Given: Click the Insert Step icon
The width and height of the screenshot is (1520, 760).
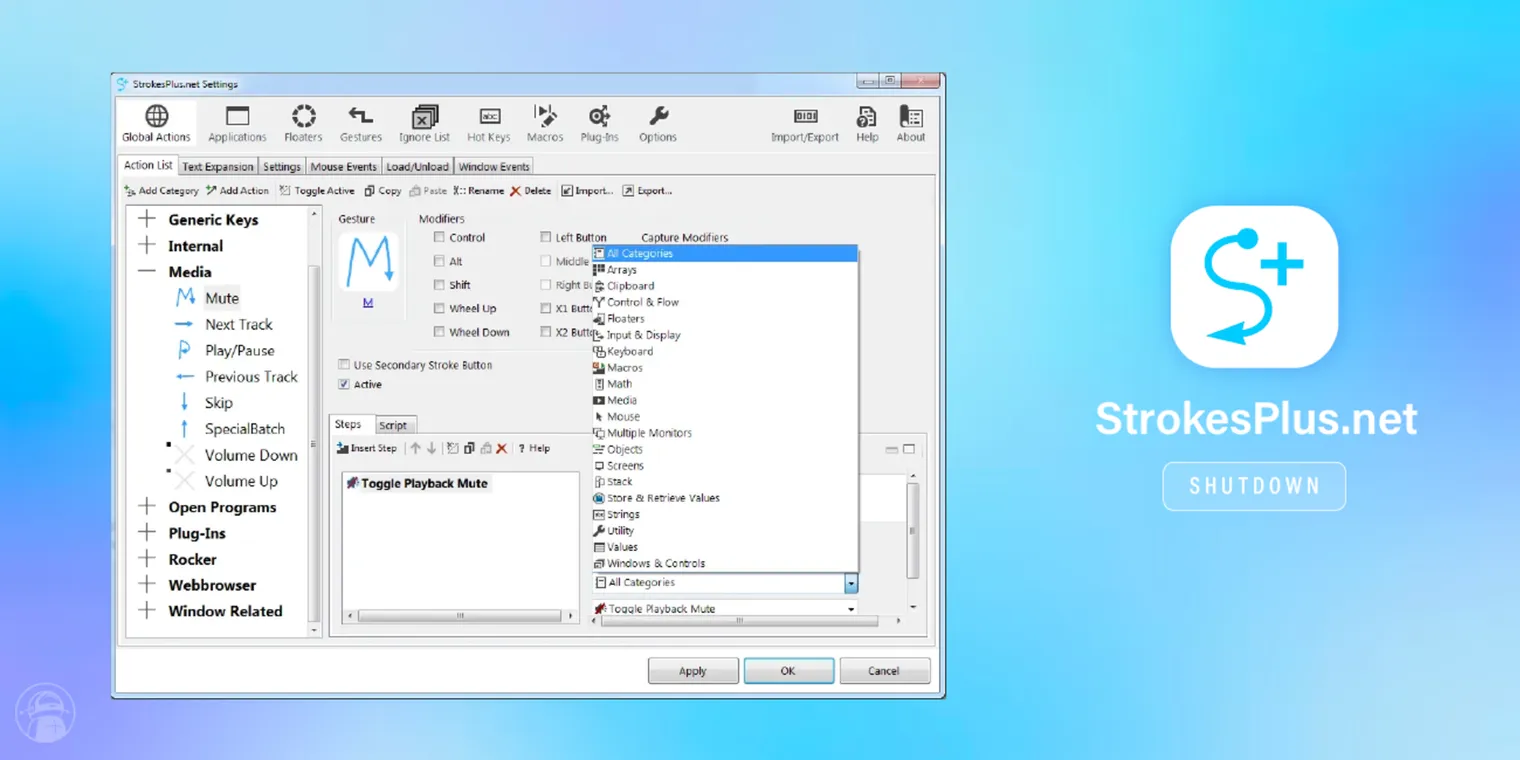Looking at the screenshot, I should (367, 448).
